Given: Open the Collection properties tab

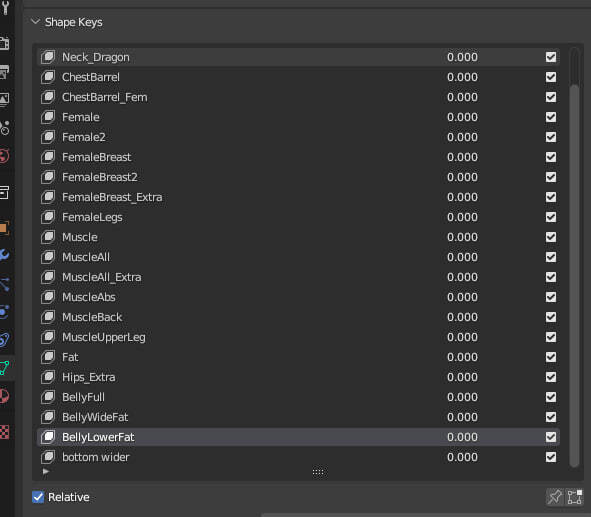Looking at the screenshot, I should coord(5,192).
